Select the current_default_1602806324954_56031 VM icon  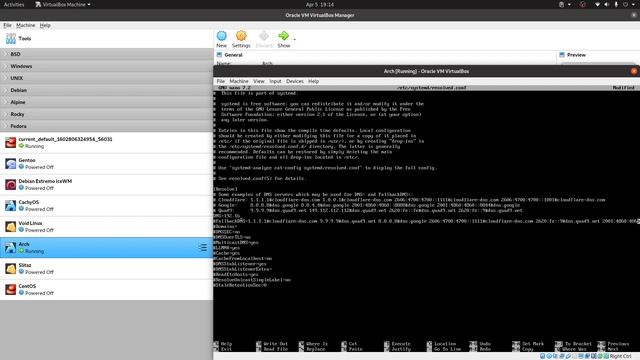coord(11,142)
